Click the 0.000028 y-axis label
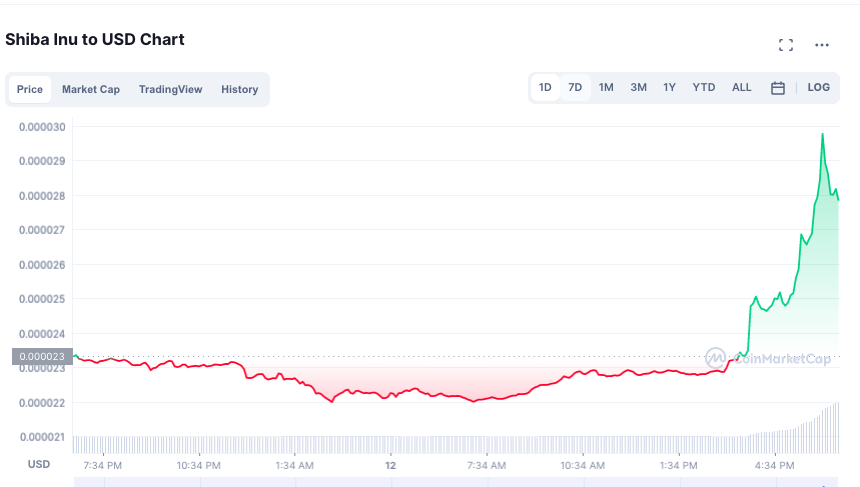Viewport: 860px width, 487px height. [42, 196]
